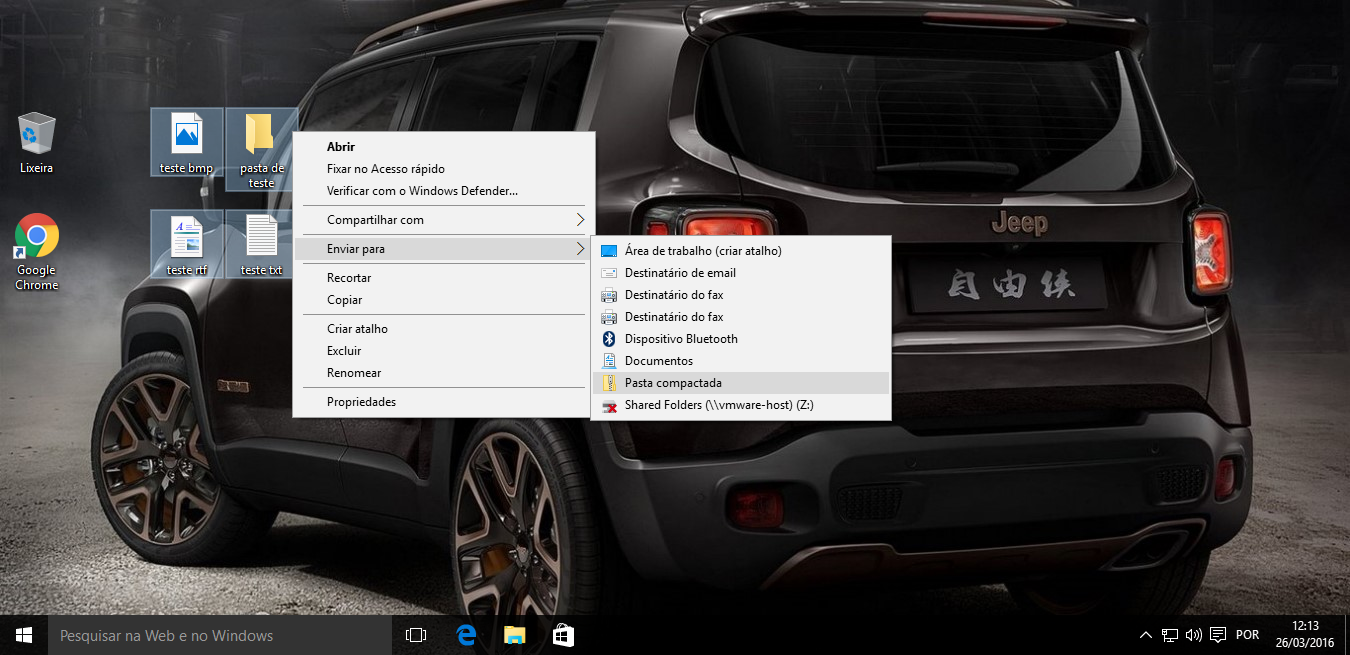1350x655 pixels.
Task: Click Renomear to rename the folder
Action: pyautogui.click(x=355, y=372)
